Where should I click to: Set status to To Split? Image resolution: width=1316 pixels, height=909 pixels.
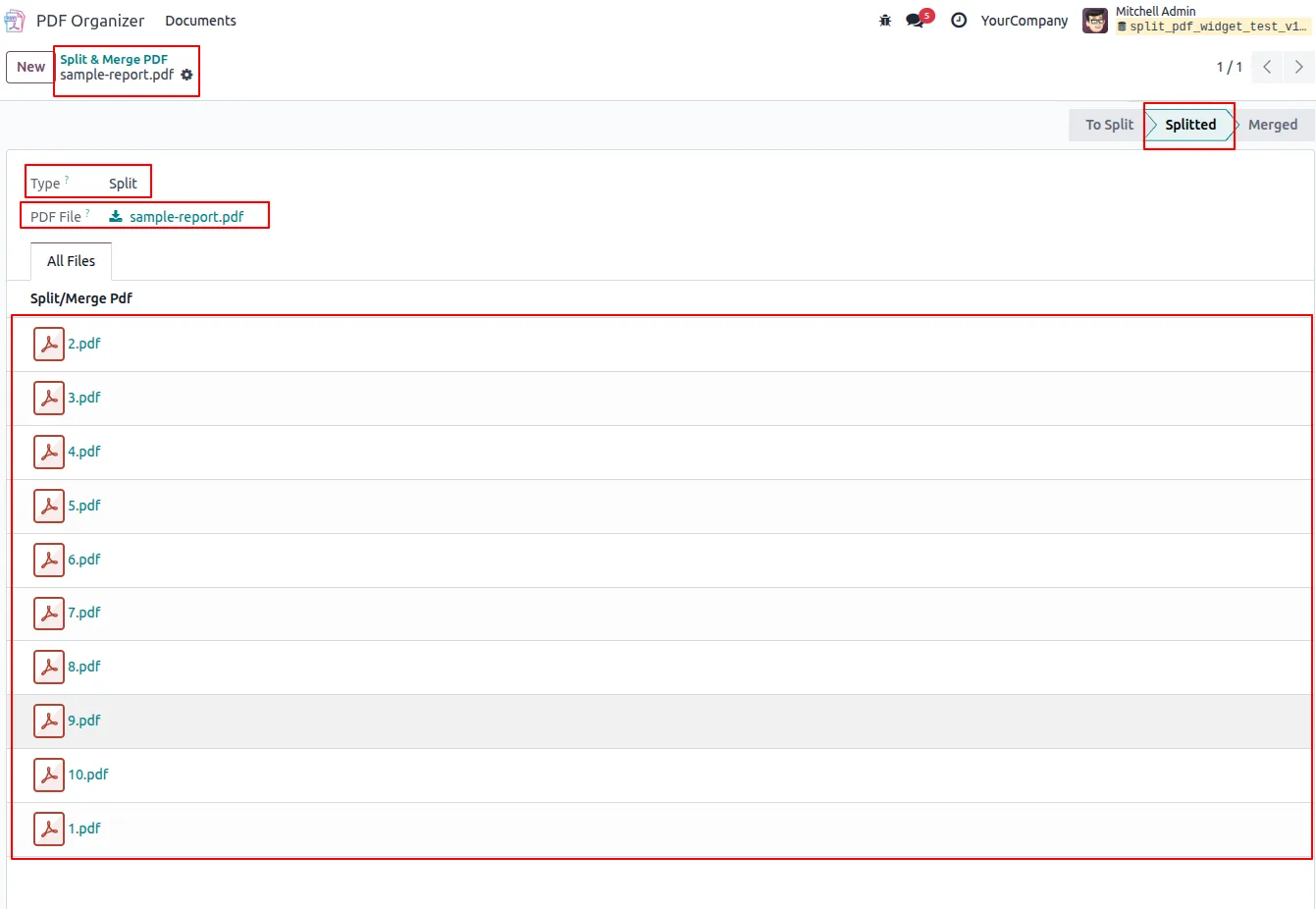(x=1109, y=125)
